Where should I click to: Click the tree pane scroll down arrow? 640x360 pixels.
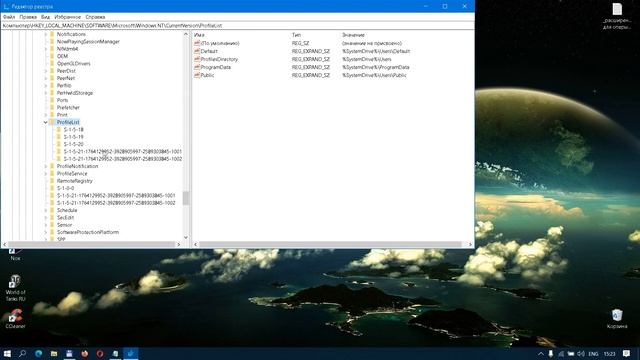coord(186,238)
